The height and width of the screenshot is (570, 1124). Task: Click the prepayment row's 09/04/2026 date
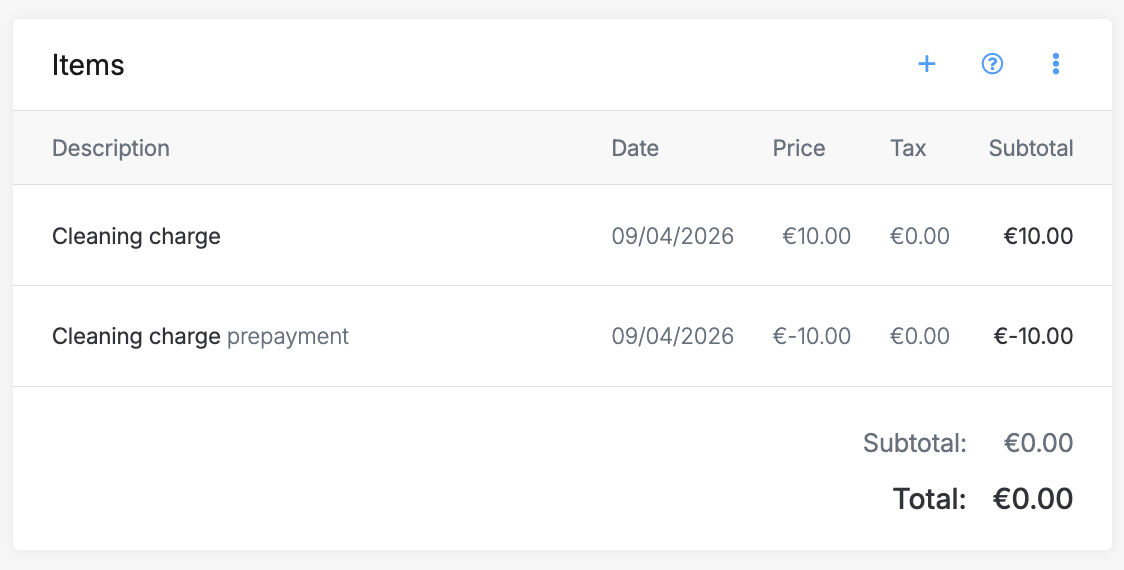coord(673,336)
